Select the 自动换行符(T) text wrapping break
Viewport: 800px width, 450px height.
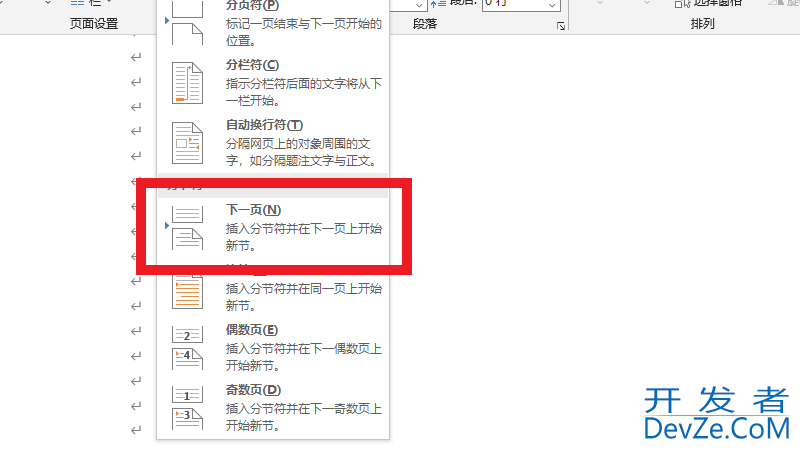273,143
